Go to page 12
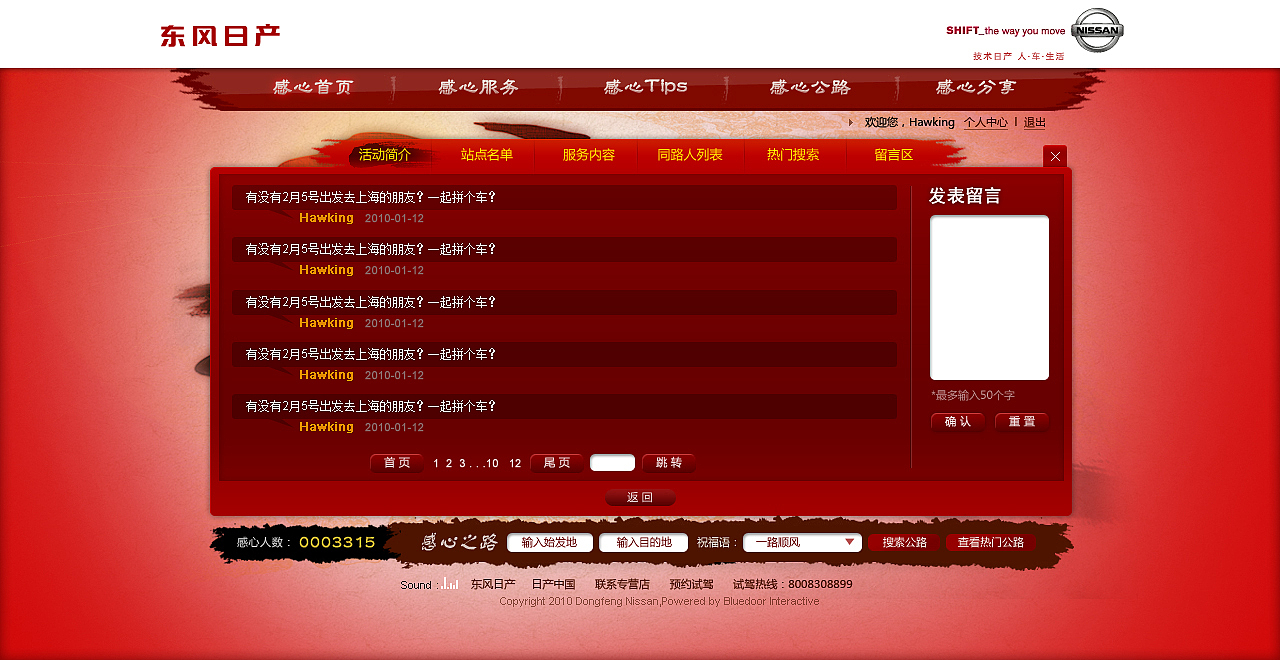Viewport: 1280px width, 660px height. (x=515, y=463)
